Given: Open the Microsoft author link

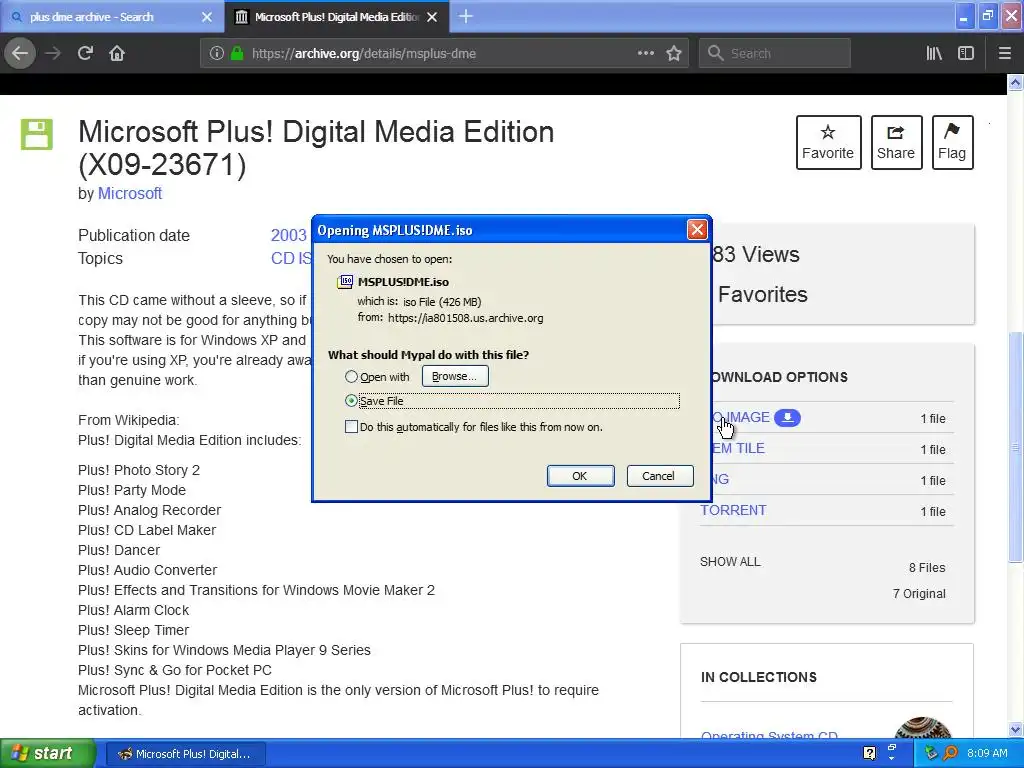Looking at the screenshot, I should pyautogui.click(x=129, y=193).
